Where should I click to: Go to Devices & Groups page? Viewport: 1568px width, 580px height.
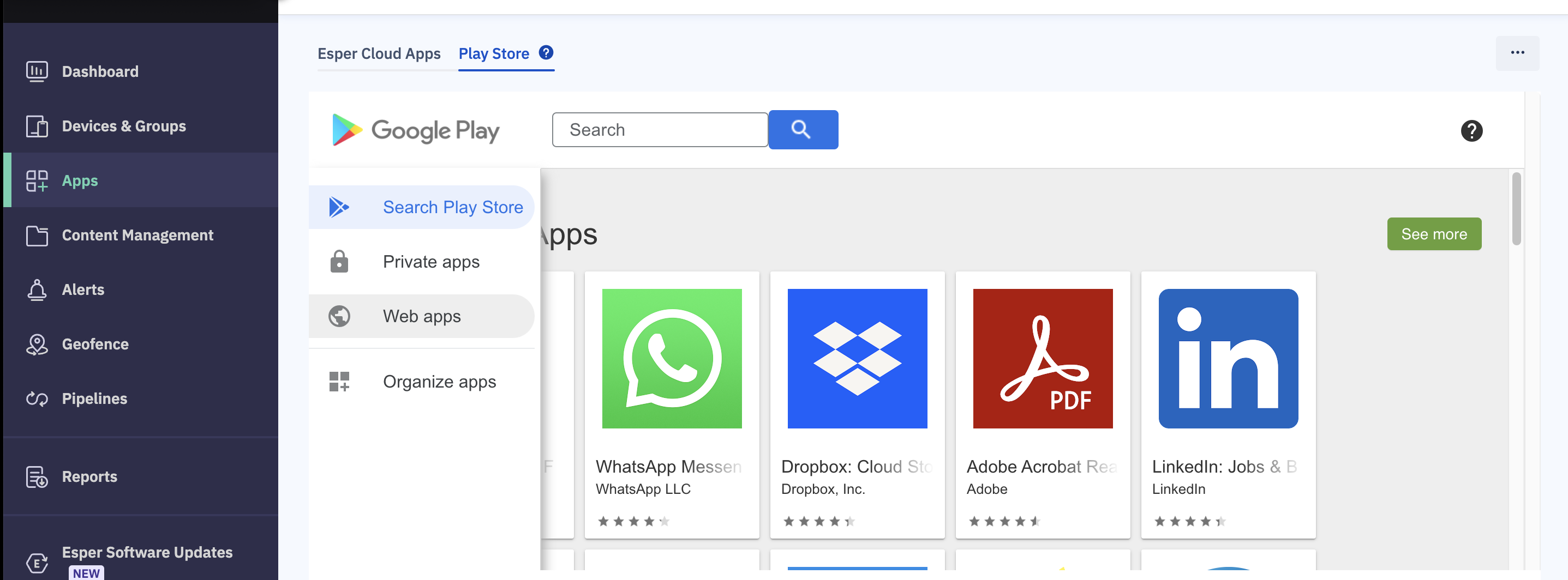pyautogui.click(x=124, y=126)
